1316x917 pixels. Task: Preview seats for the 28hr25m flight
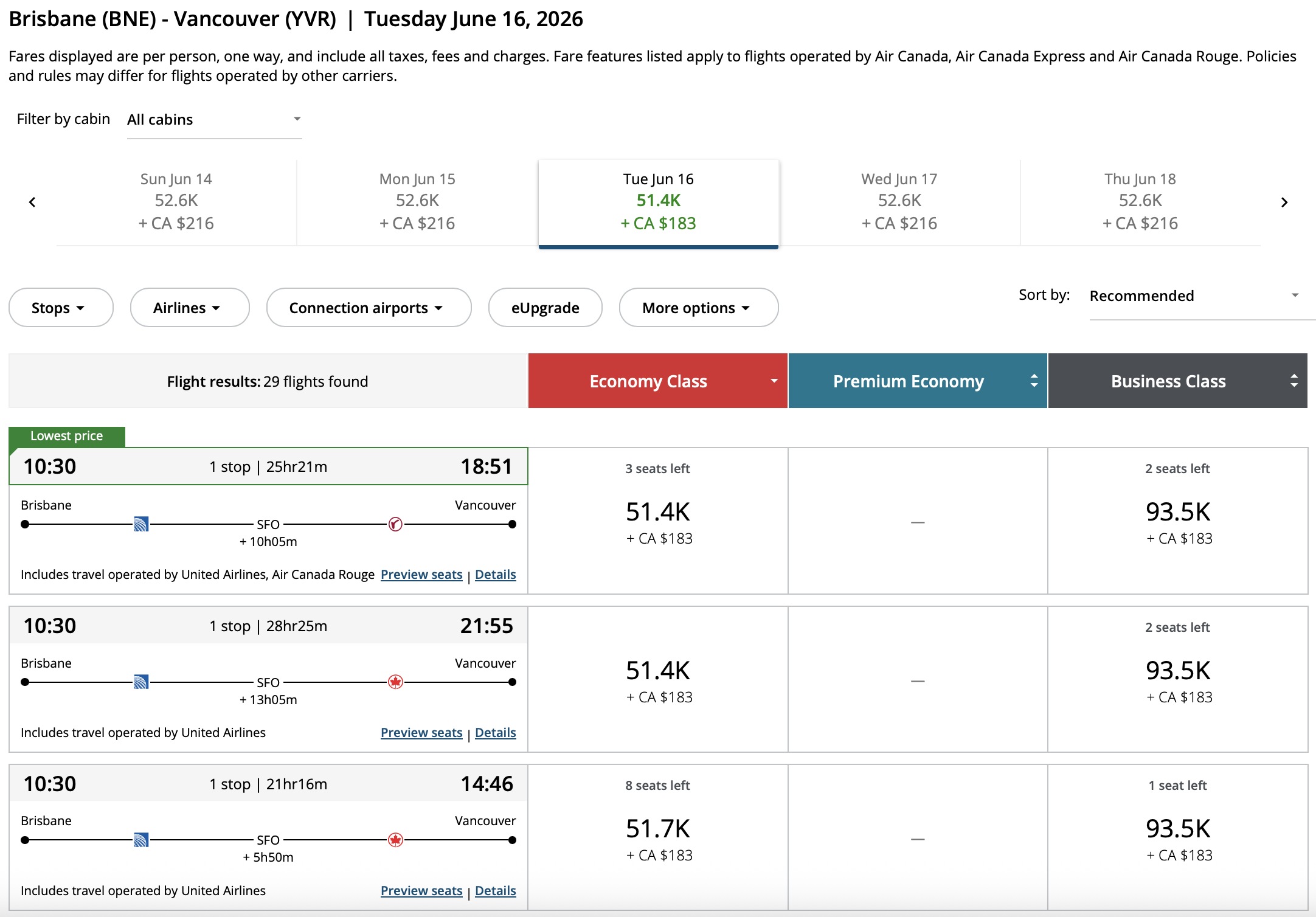click(421, 733)
